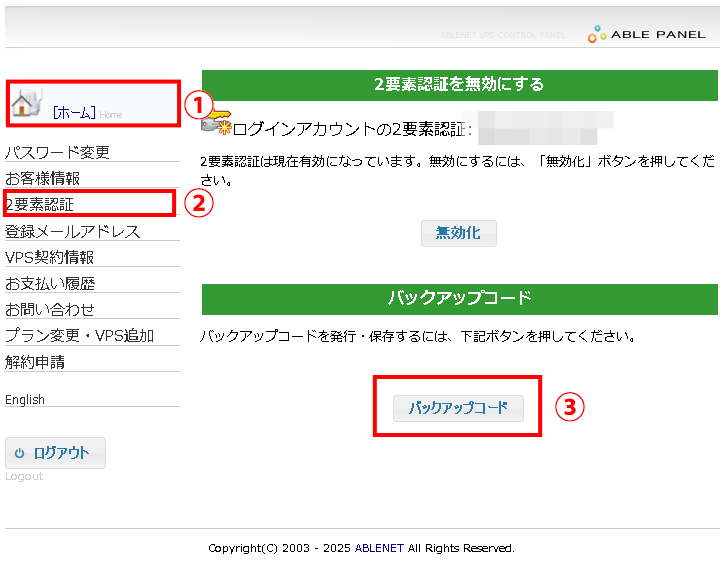The image size is (725, 565).
Task: View VPS契約情報
Action: click(49, 257)
